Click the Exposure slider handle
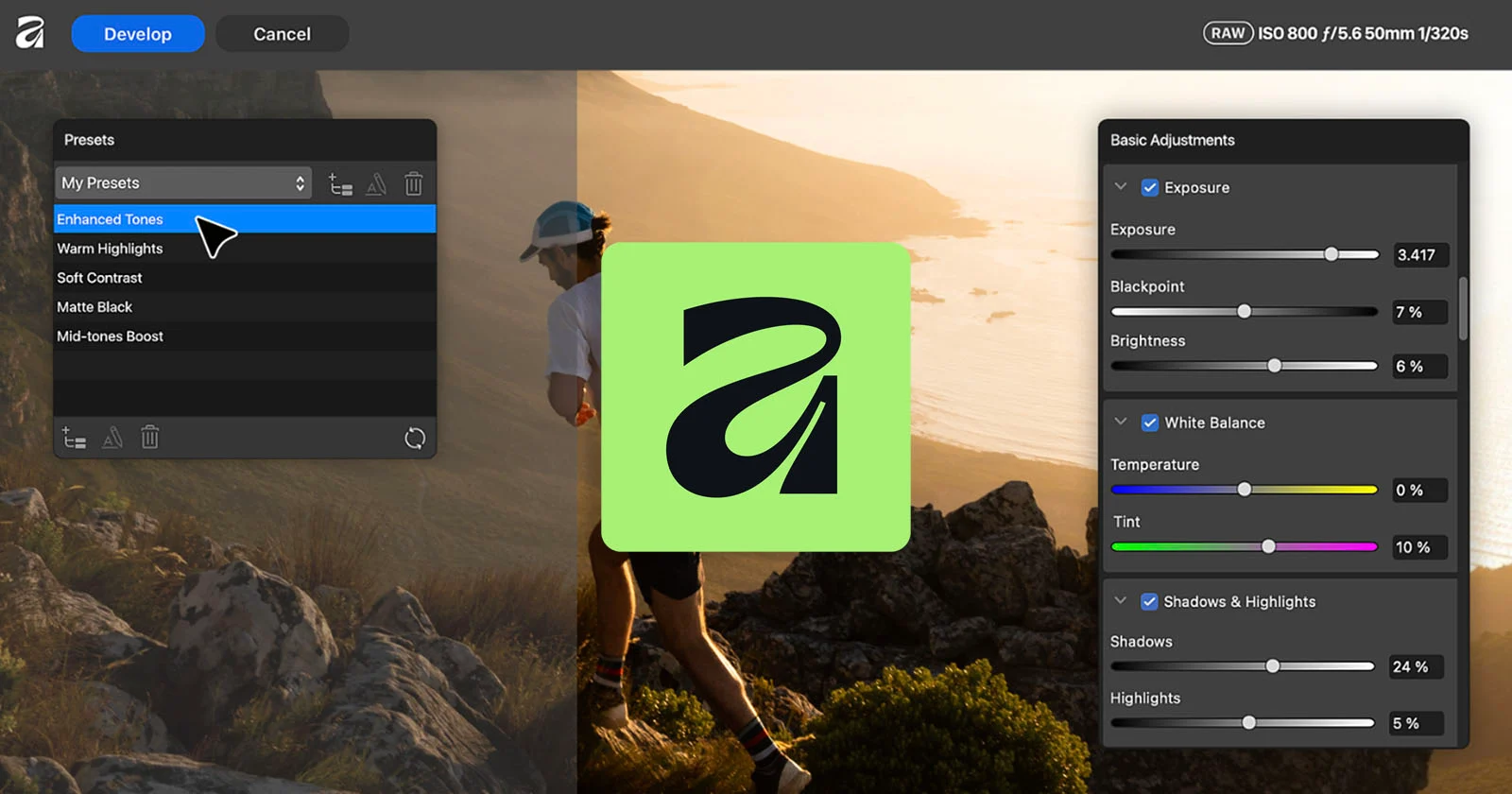The width and height of the screenshot is (1512, 794). point(1332,254)
